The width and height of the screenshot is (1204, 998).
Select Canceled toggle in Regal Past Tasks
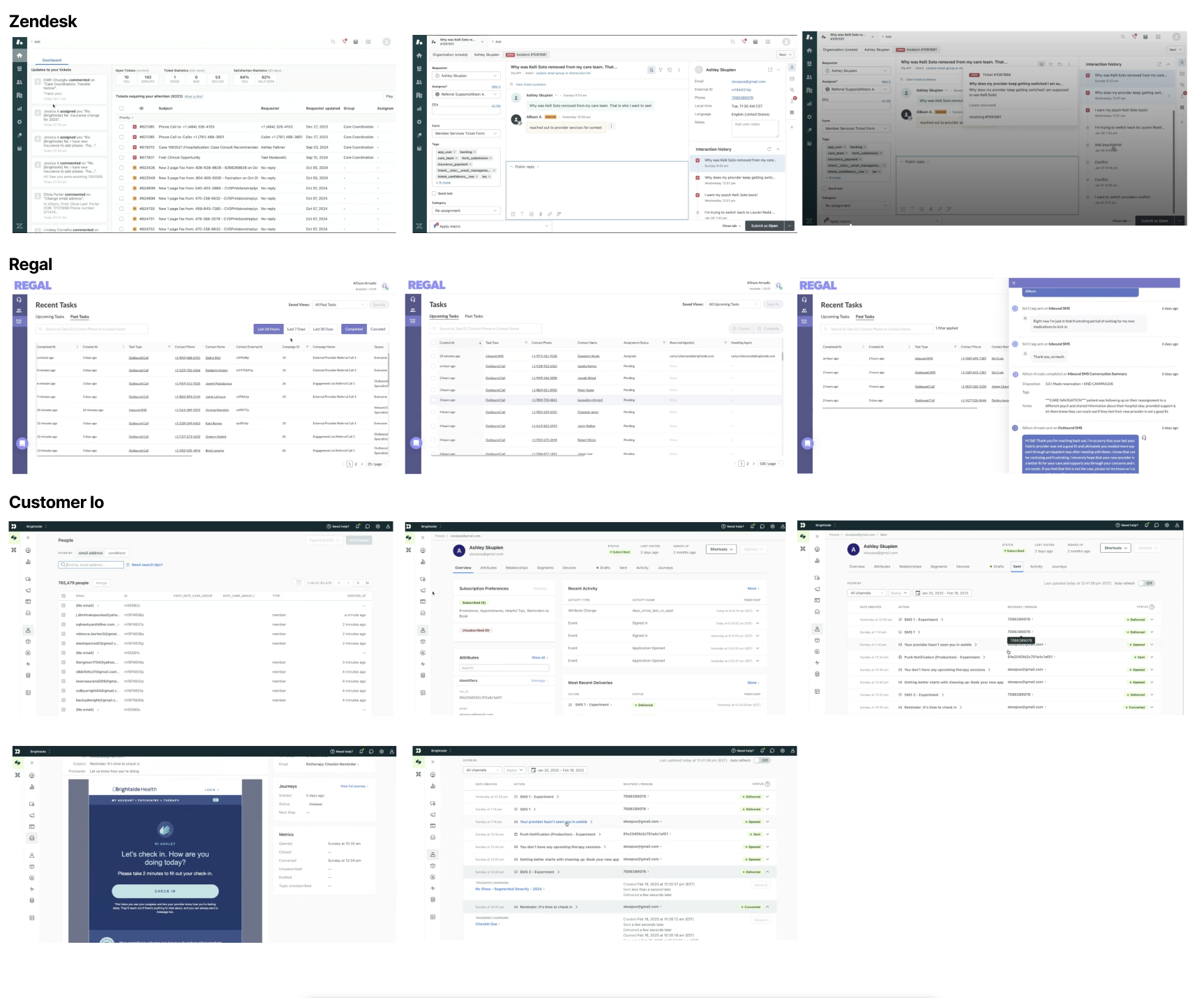[x=377, y=329]
